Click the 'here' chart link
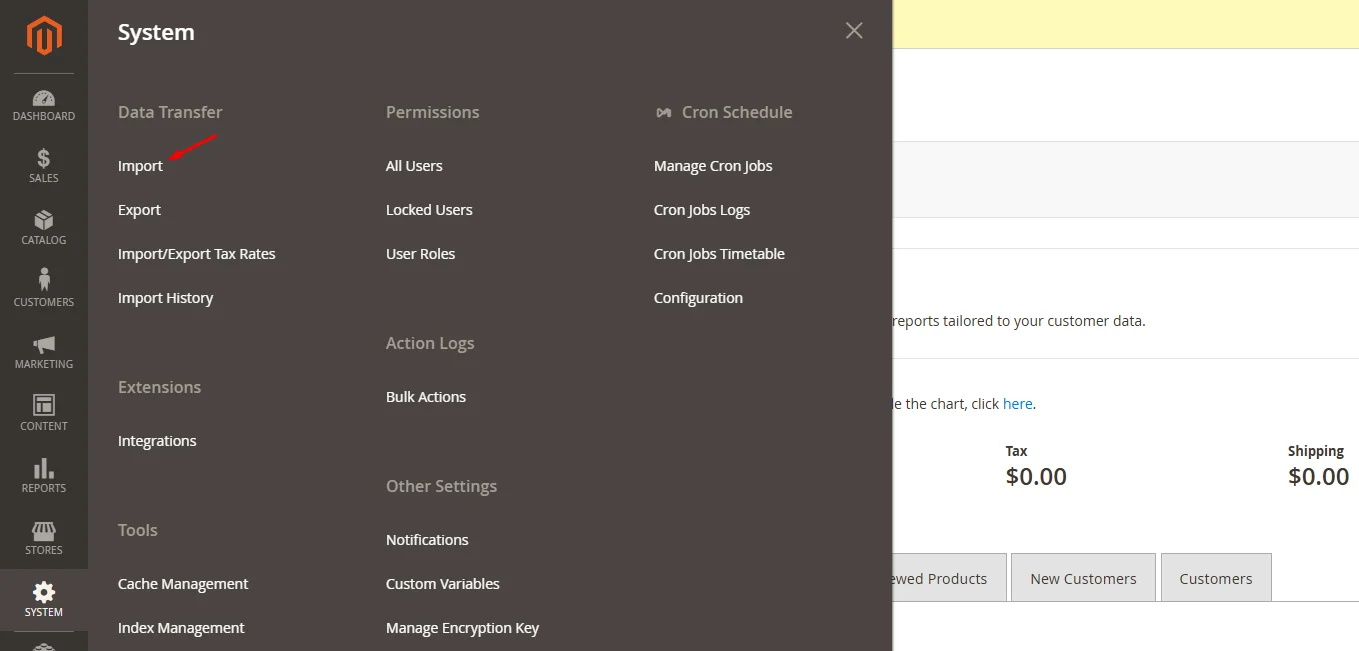This screenshot has height=651, width=1359. pos(1017,404)
